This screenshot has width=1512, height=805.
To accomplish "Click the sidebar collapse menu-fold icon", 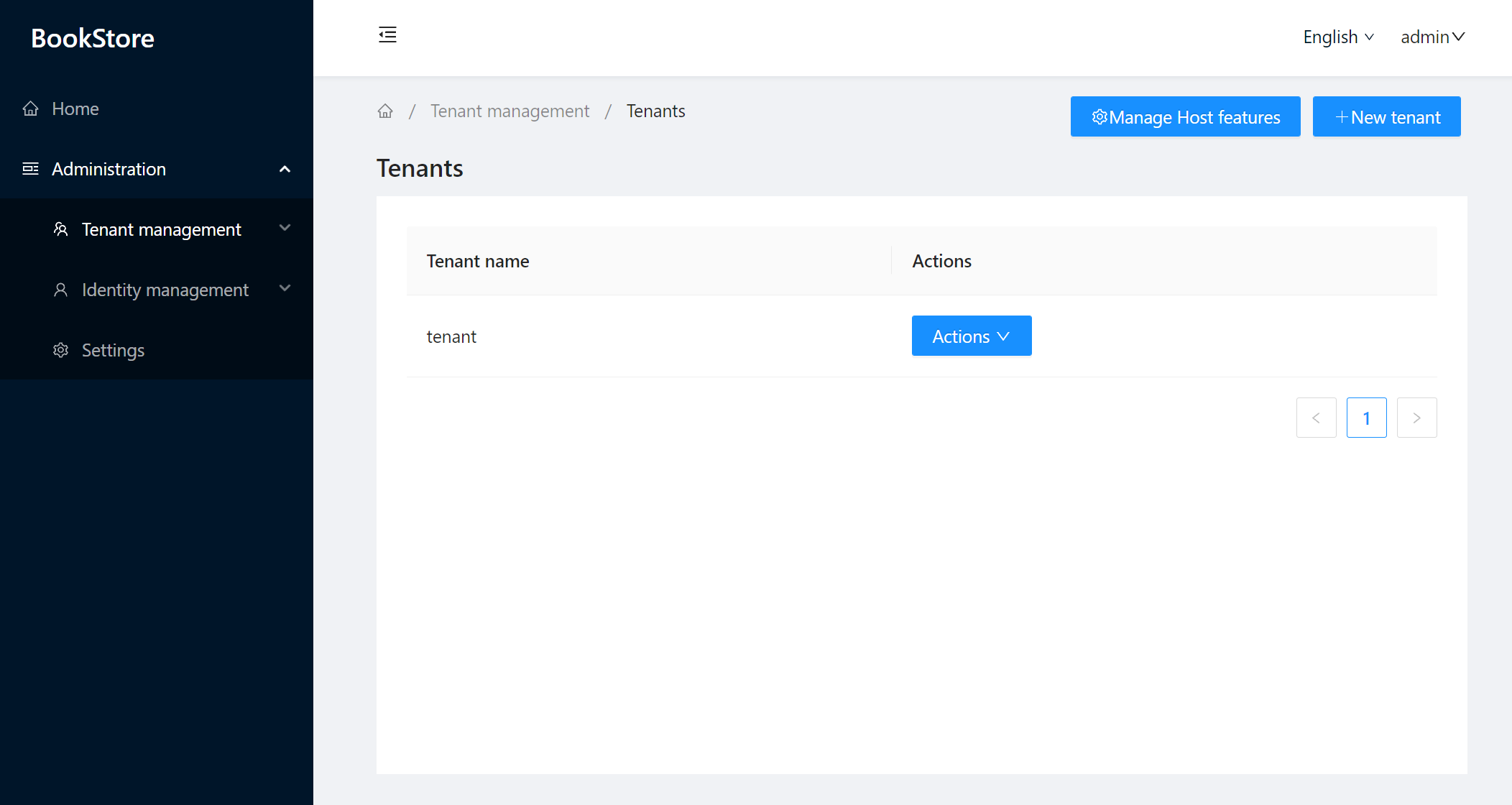I will pyautogui.click(x=387, y=34).
